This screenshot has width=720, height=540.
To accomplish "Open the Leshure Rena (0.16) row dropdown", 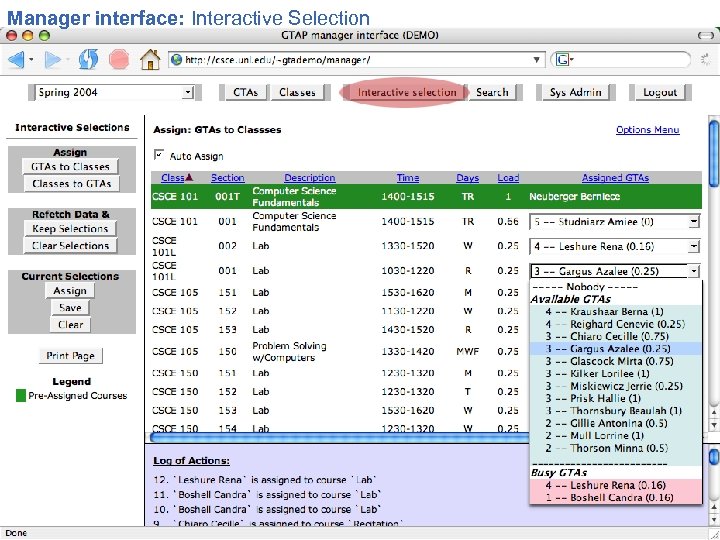I will point(614,247).
